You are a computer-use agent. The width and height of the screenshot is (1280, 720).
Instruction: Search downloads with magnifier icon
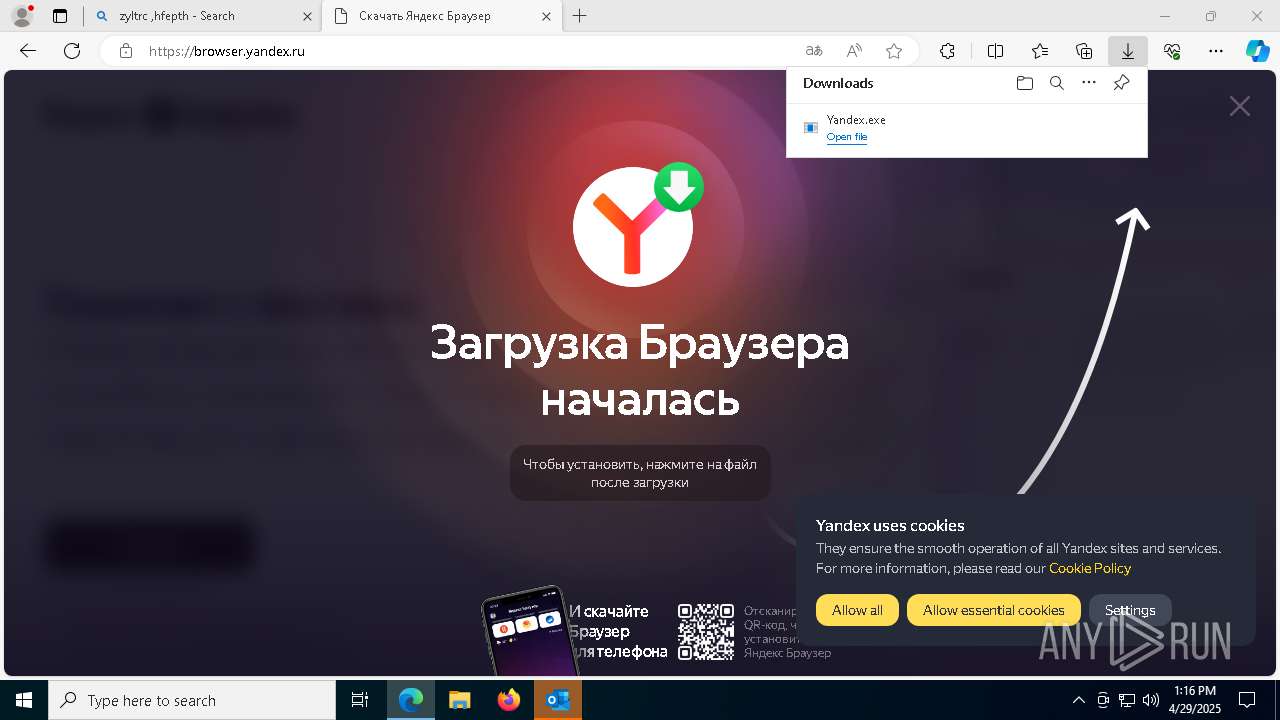coord(1057,83)
